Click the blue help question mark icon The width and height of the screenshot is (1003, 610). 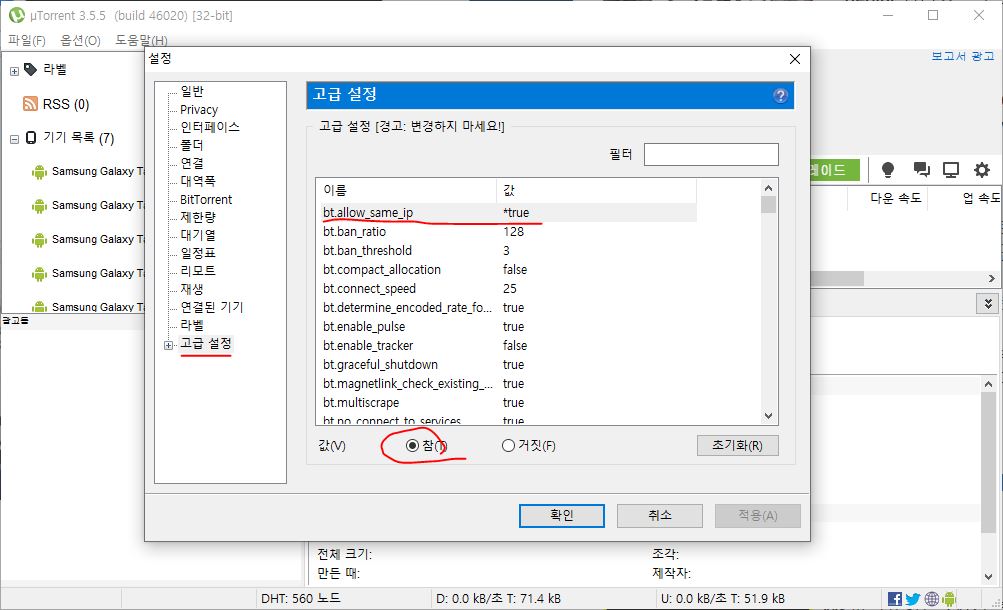point(780,96)
